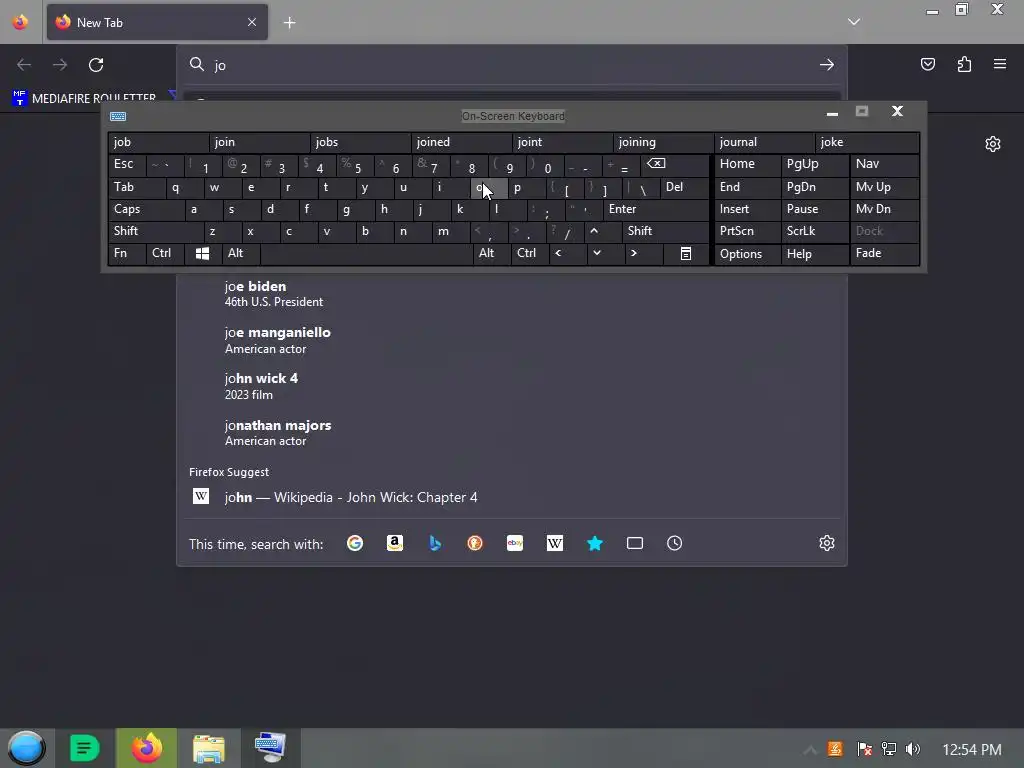Select the 'joint' word prediction
Viewport: 1024px width, 768px height.
click(x=563, y=142)
